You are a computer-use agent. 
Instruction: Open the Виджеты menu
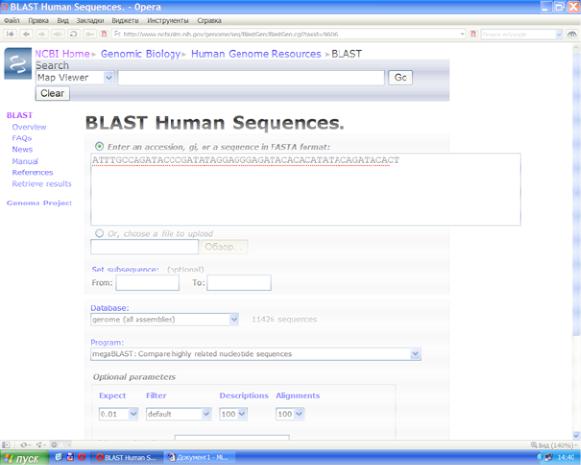(x=125, y=20)
